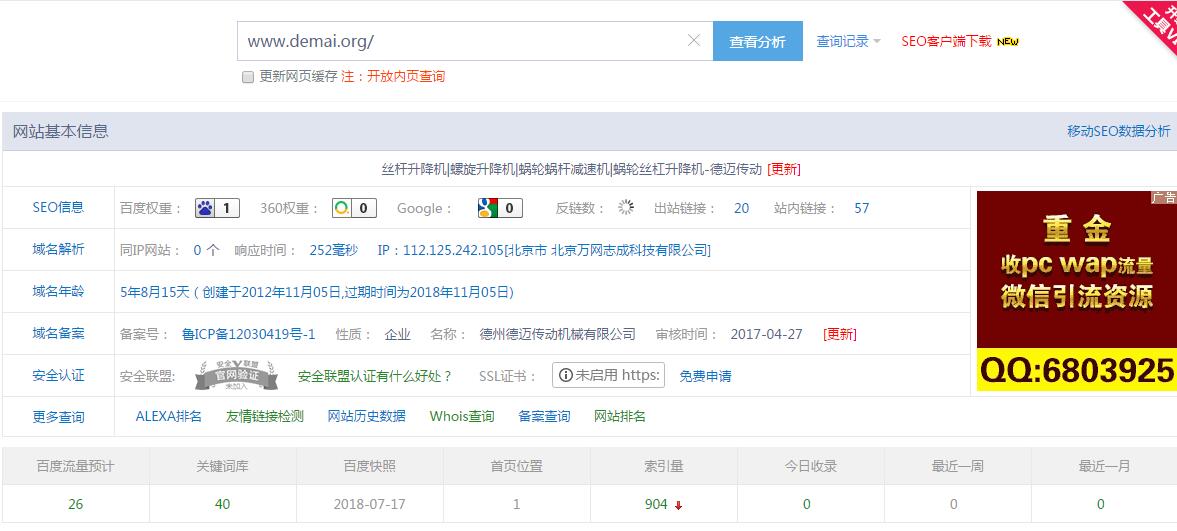Click the backlinks loading spinner
This screenshot has height=531, width=1177.
pyautogui.click(x=626, y=208)
